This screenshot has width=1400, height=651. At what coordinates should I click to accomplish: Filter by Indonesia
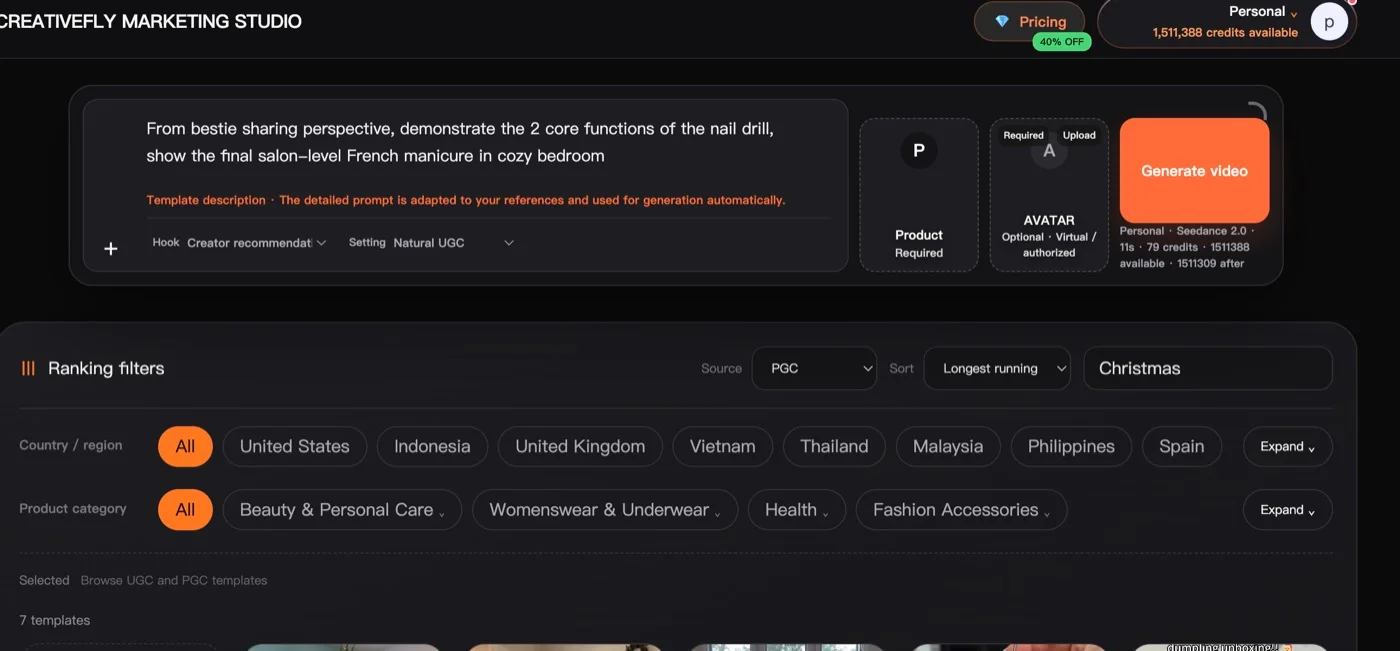click(x=432, y=446)
